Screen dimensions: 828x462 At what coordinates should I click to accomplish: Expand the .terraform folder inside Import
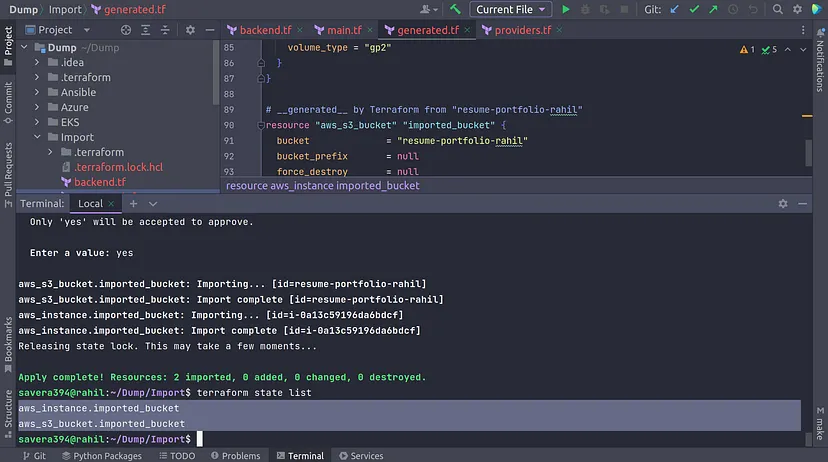click(x=50, y=152)
